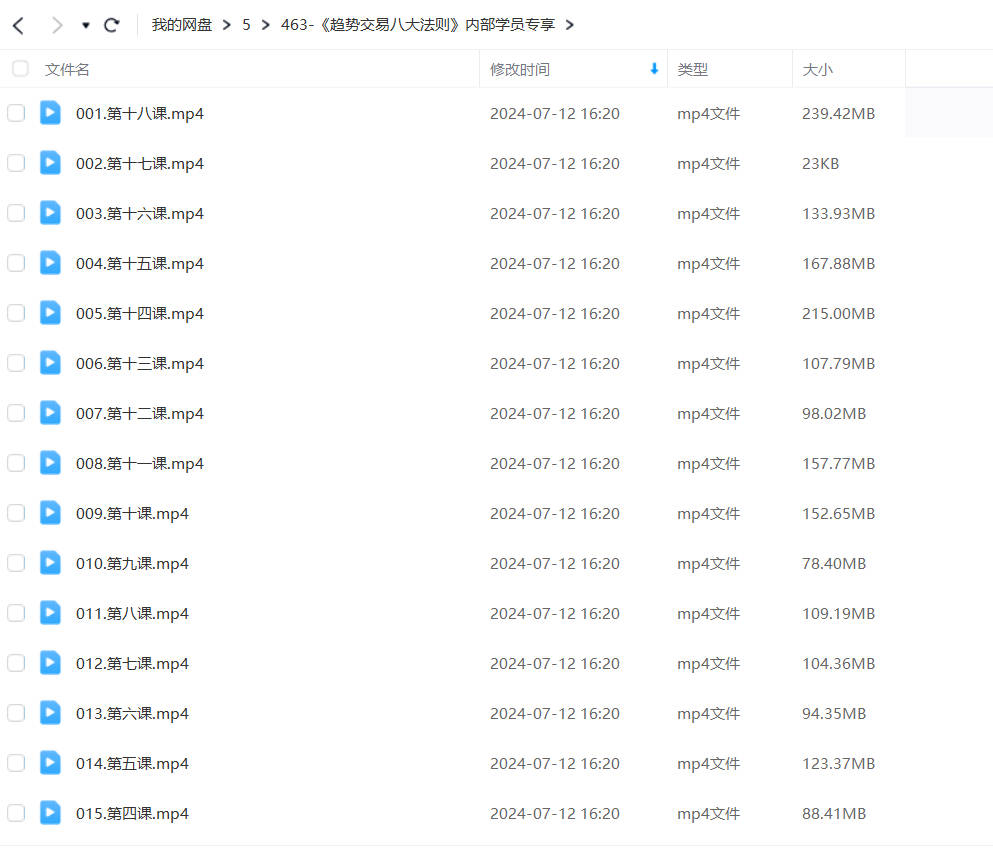This screenshot has width=993, height=866.
Task: Go forward with the right arrow icon
Action: [x=57, y=25]
